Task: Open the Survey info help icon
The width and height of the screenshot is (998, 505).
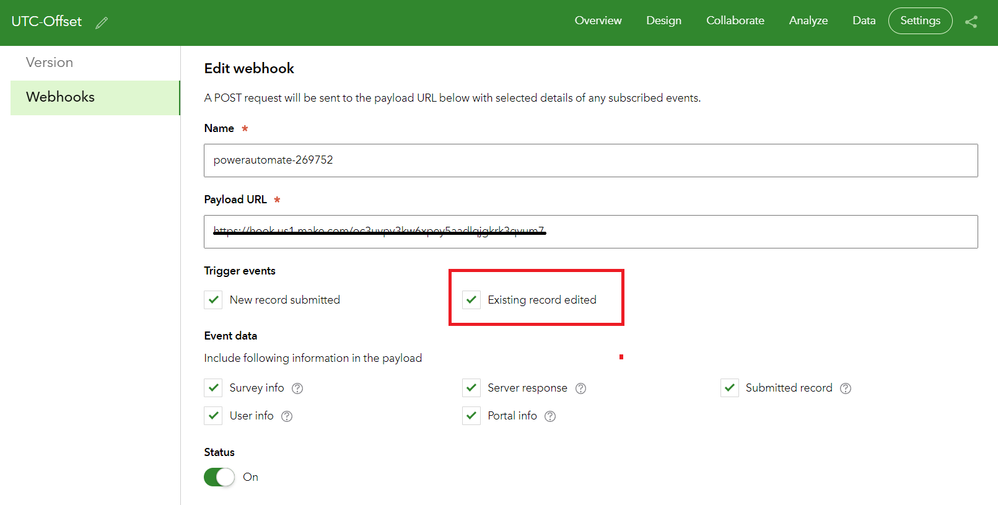Action: [297, 388]
